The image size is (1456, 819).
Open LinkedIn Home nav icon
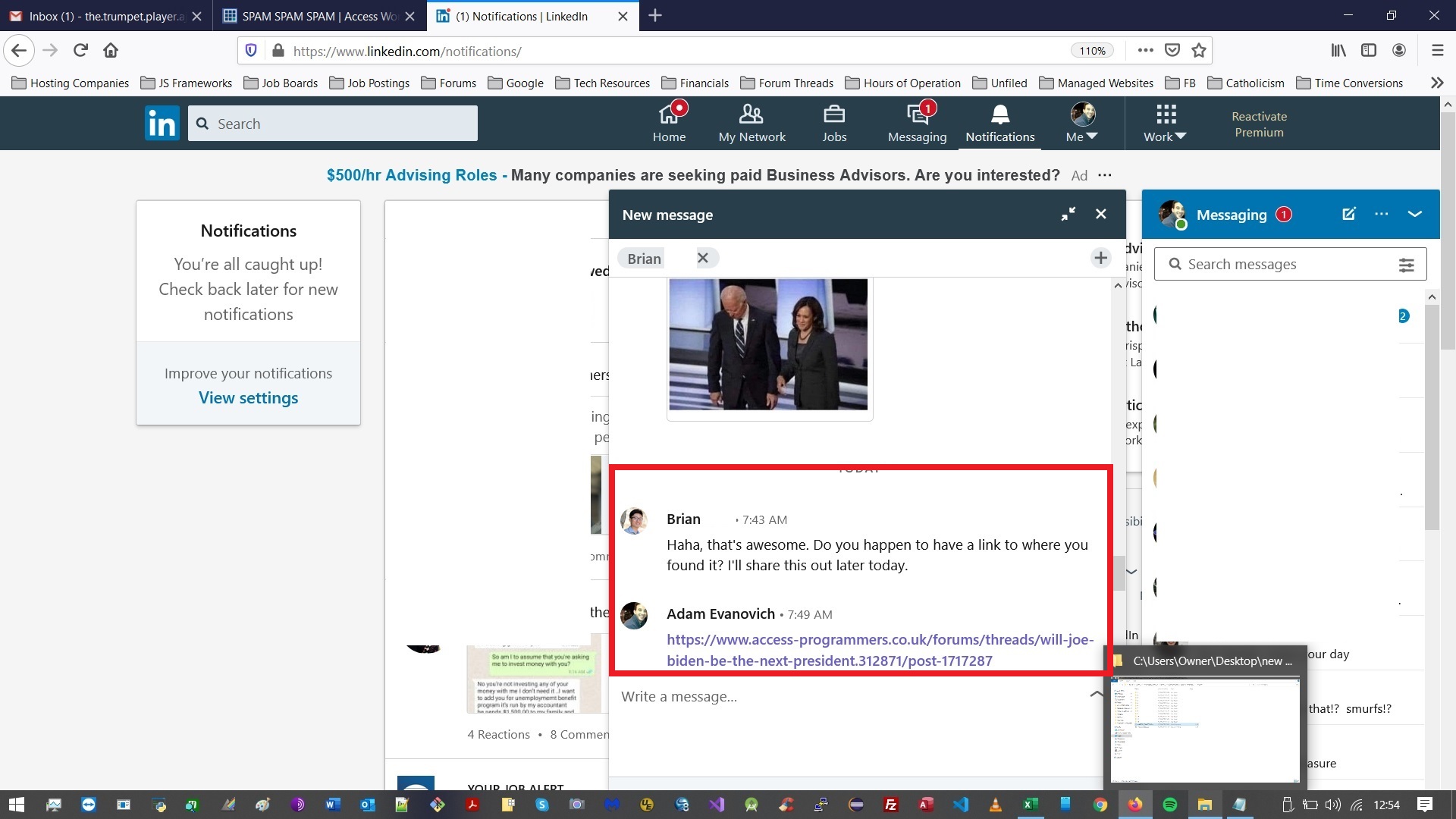(x=669, y=123)
